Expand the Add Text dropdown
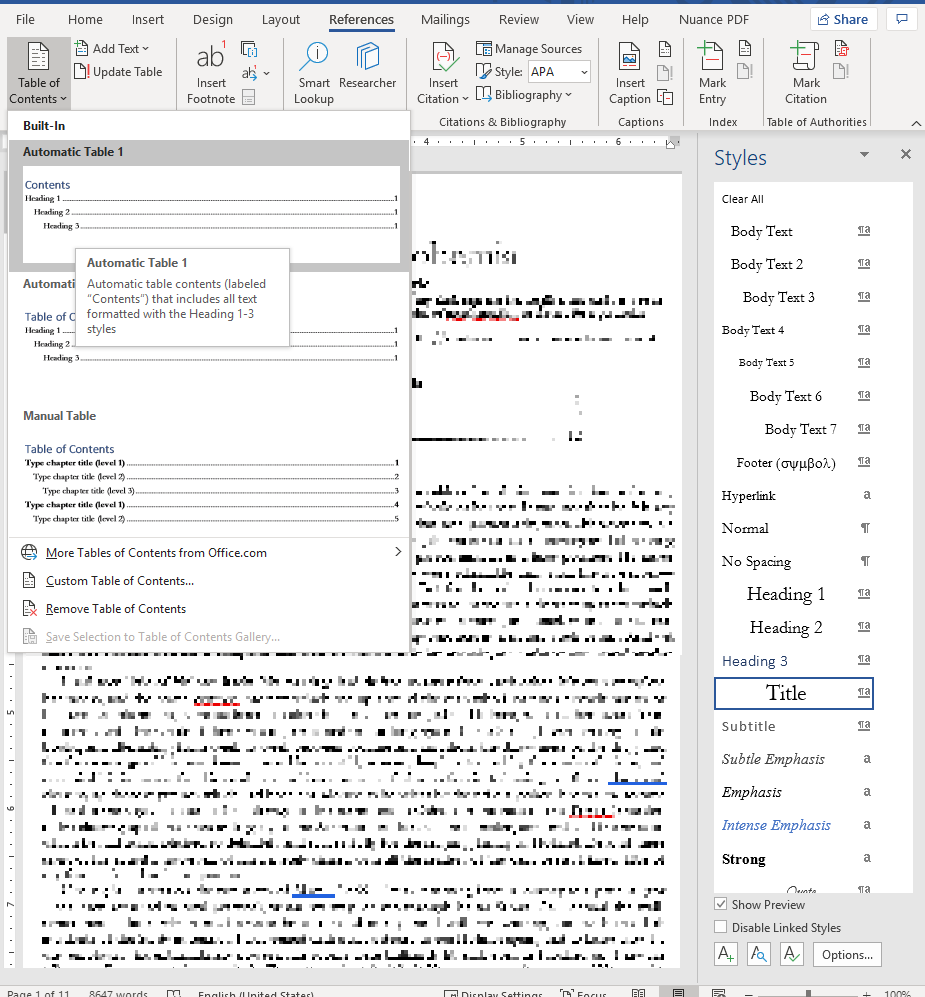Screen dimensions: 925x997 (119, 49)
